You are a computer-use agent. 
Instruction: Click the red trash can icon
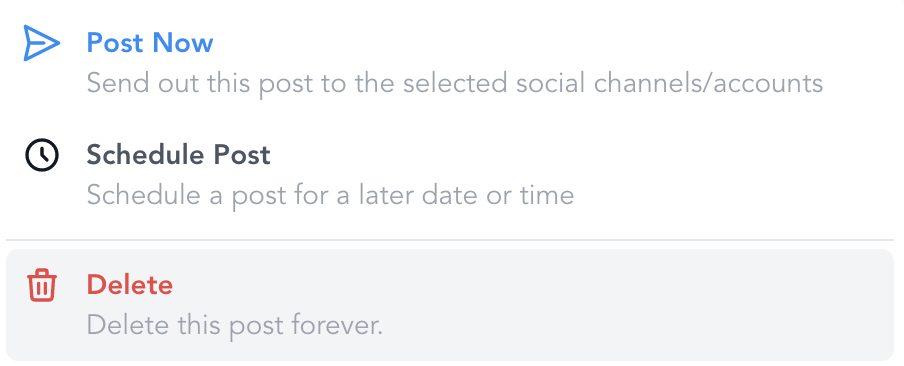pyautogui.click(x=42, y=286)
